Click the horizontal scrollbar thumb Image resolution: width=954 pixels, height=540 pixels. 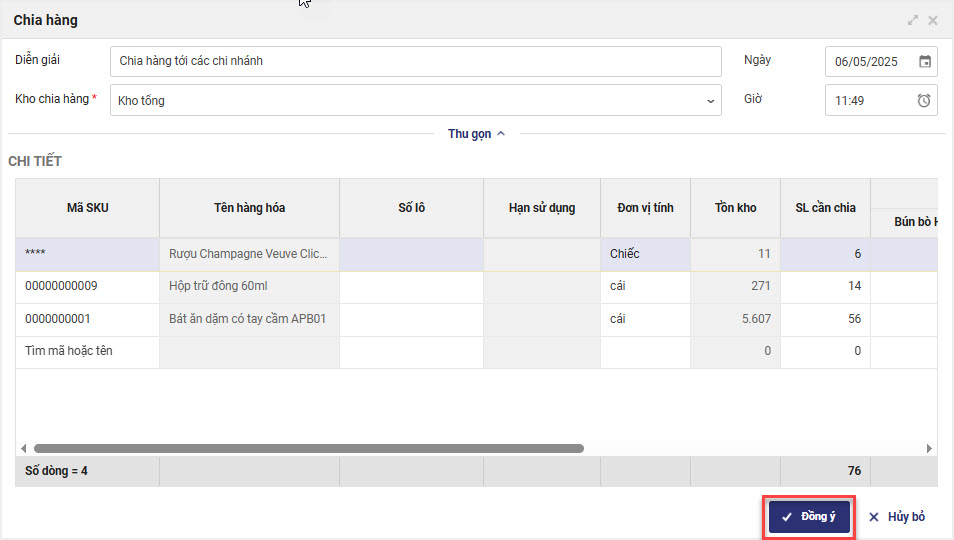pos(308,449)
